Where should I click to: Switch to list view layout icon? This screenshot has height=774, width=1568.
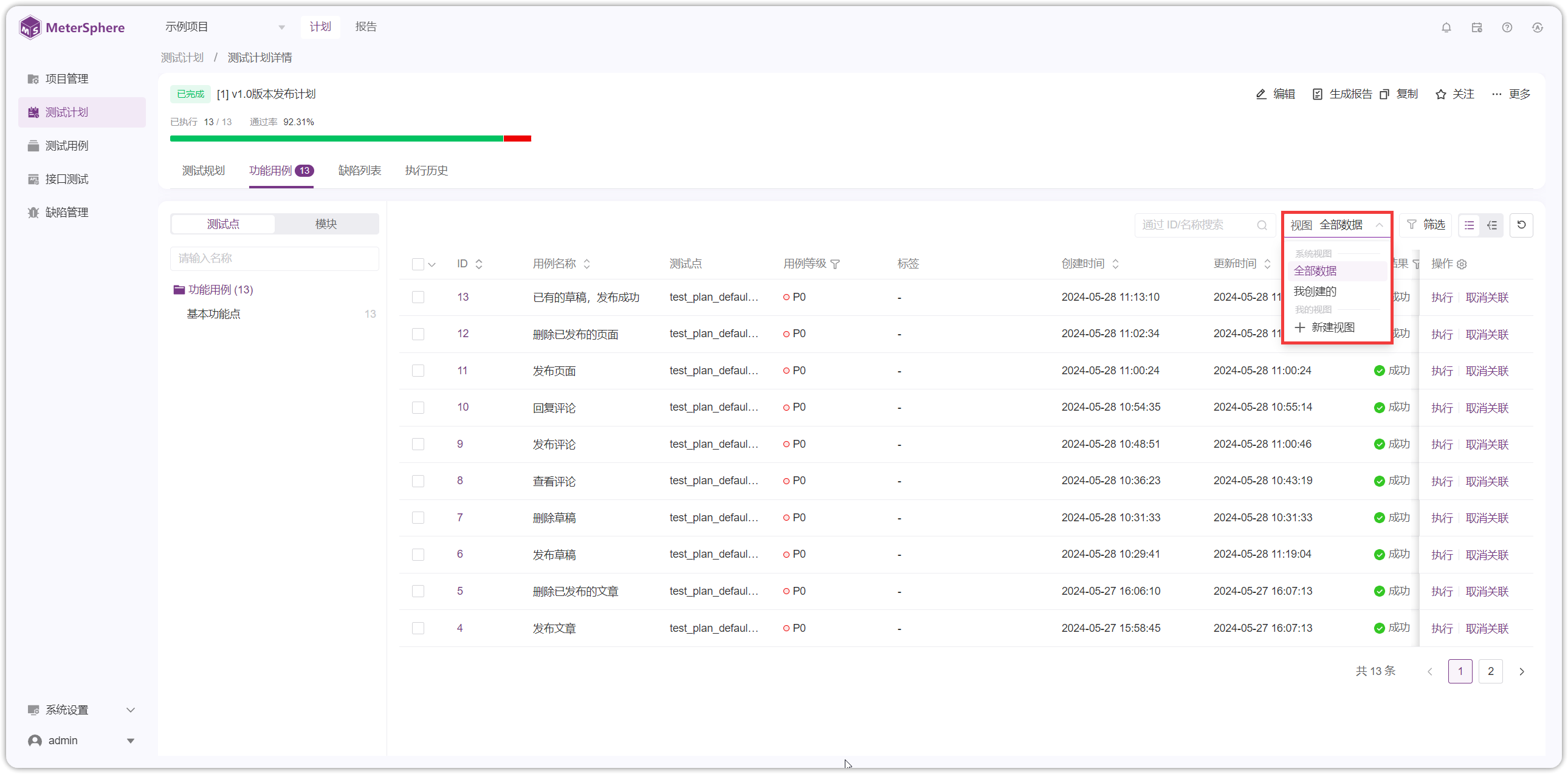point(1470,225)
